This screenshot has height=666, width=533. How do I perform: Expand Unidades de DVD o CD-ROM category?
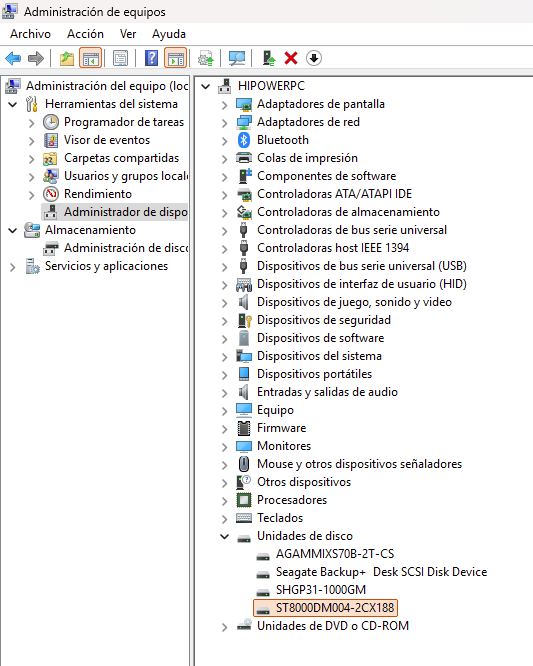pos(224,627)
